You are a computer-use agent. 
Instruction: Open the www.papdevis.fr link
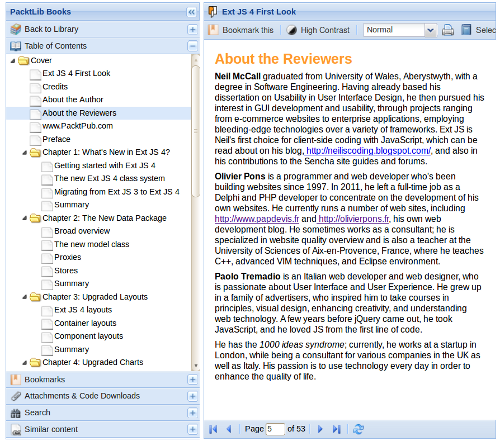[257, 219]
